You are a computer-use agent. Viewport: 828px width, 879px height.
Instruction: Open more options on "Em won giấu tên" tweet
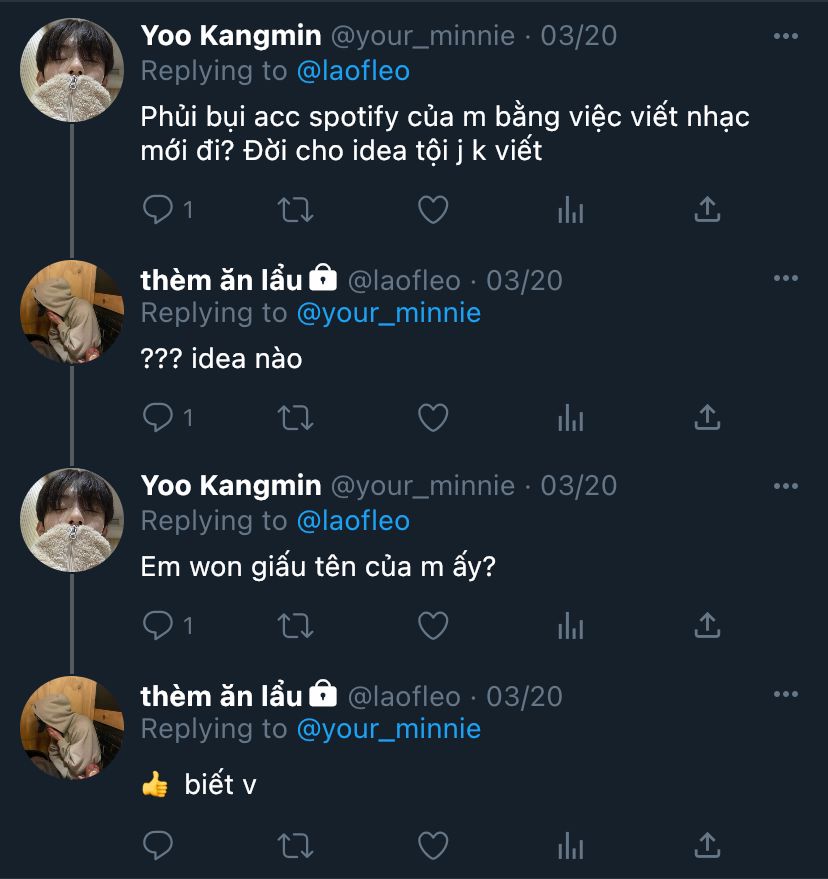pos(786,487)
